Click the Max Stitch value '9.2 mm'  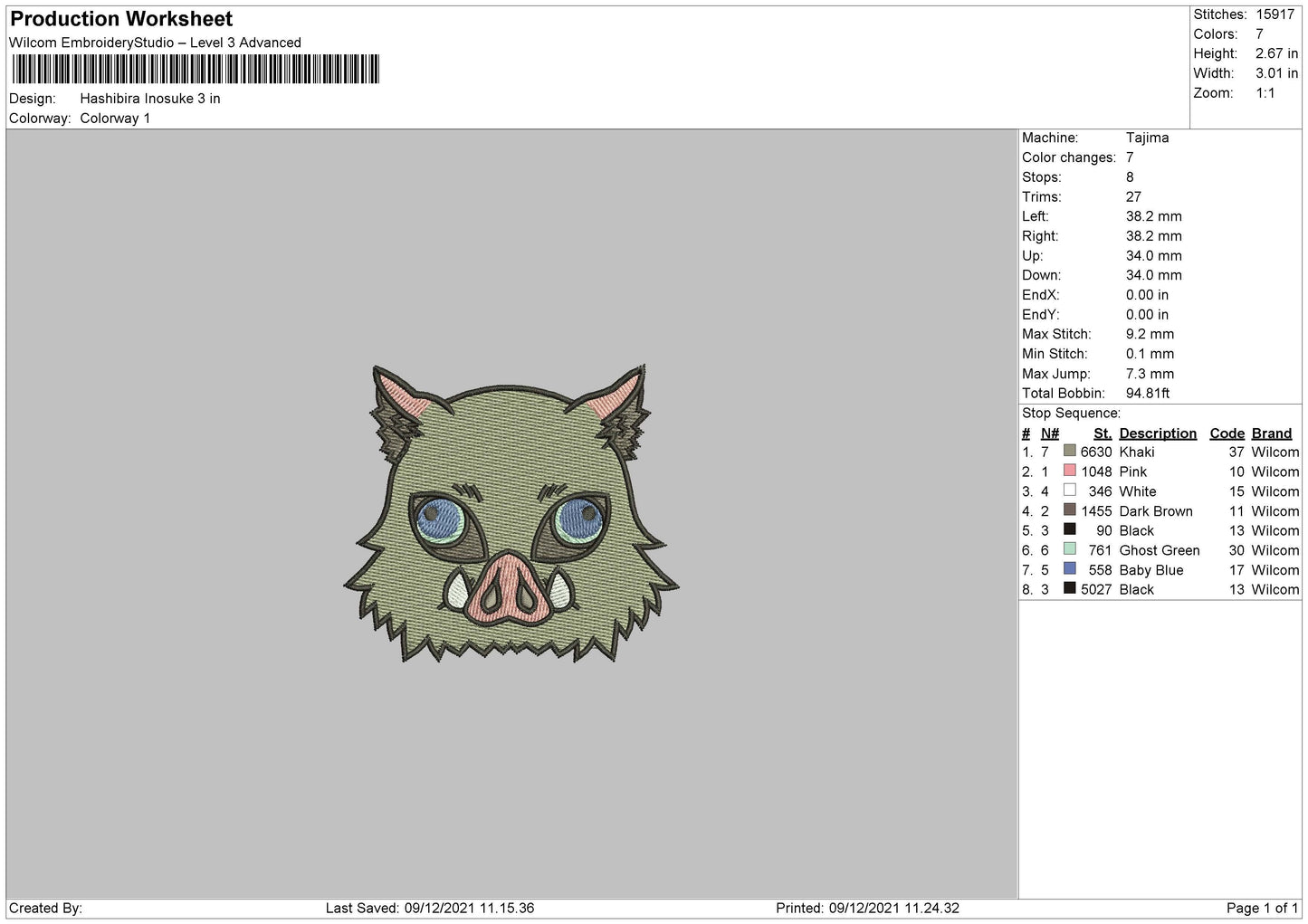(1150, 334)
